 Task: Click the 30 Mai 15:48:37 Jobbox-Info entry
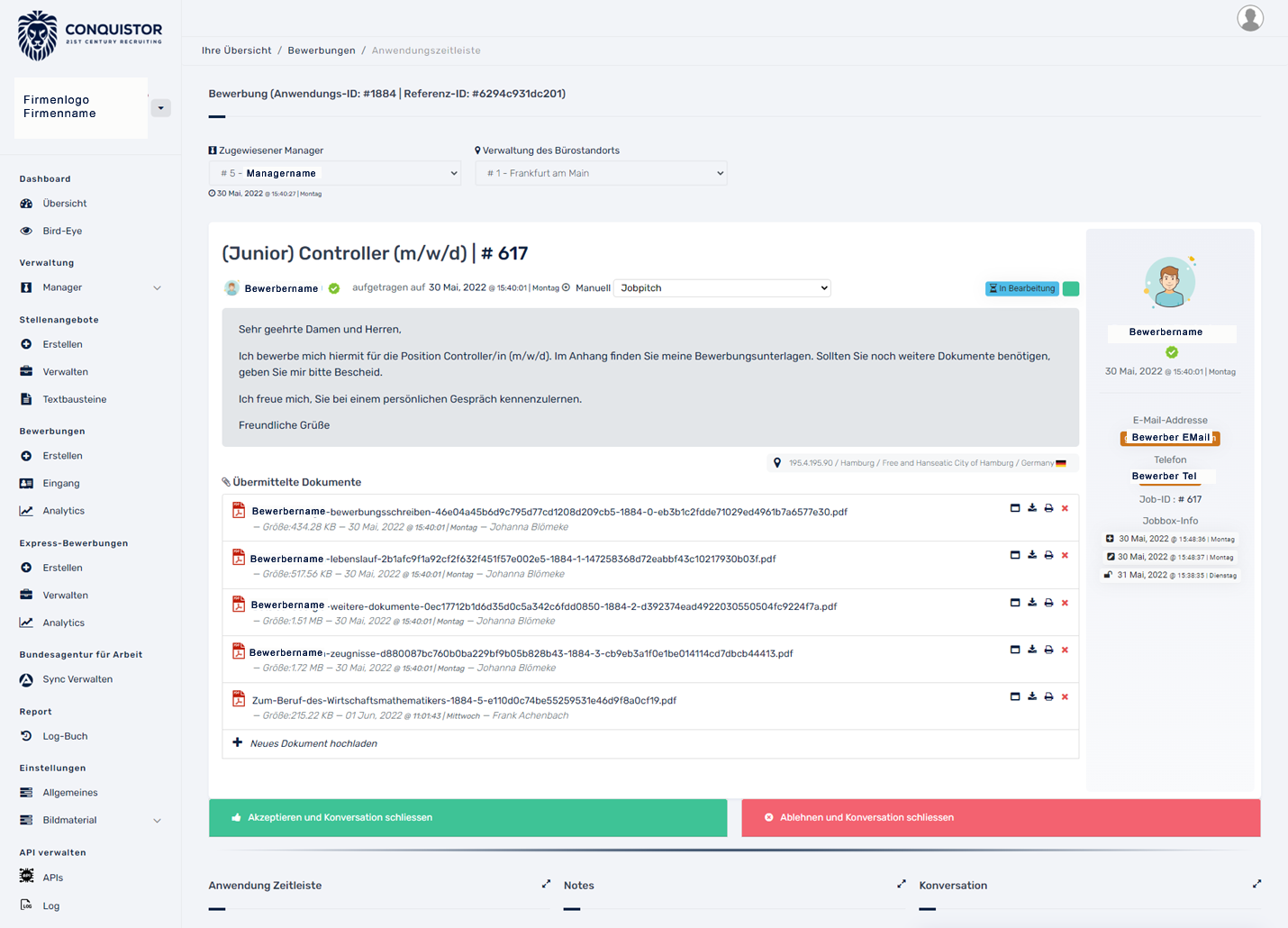(1172, 557)
